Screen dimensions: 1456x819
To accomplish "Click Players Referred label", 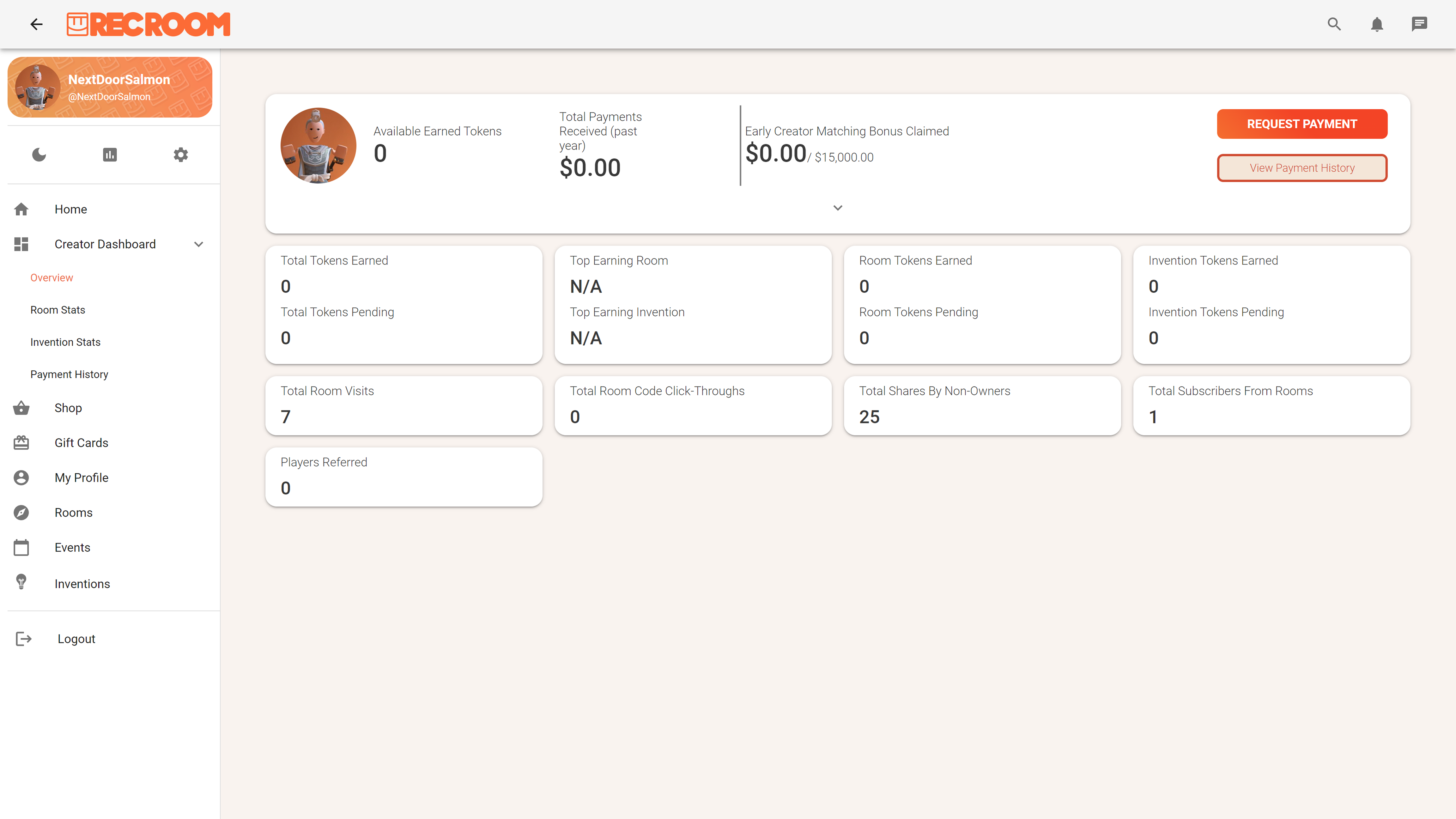I will 324,462.
